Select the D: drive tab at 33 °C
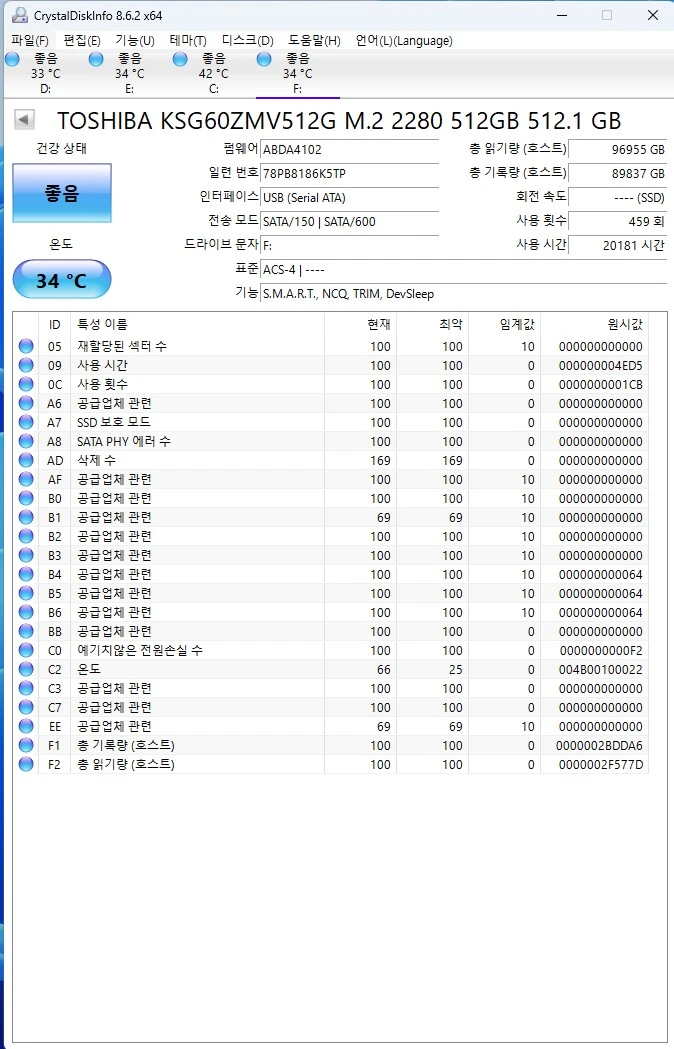 click(x=46, y=74)
